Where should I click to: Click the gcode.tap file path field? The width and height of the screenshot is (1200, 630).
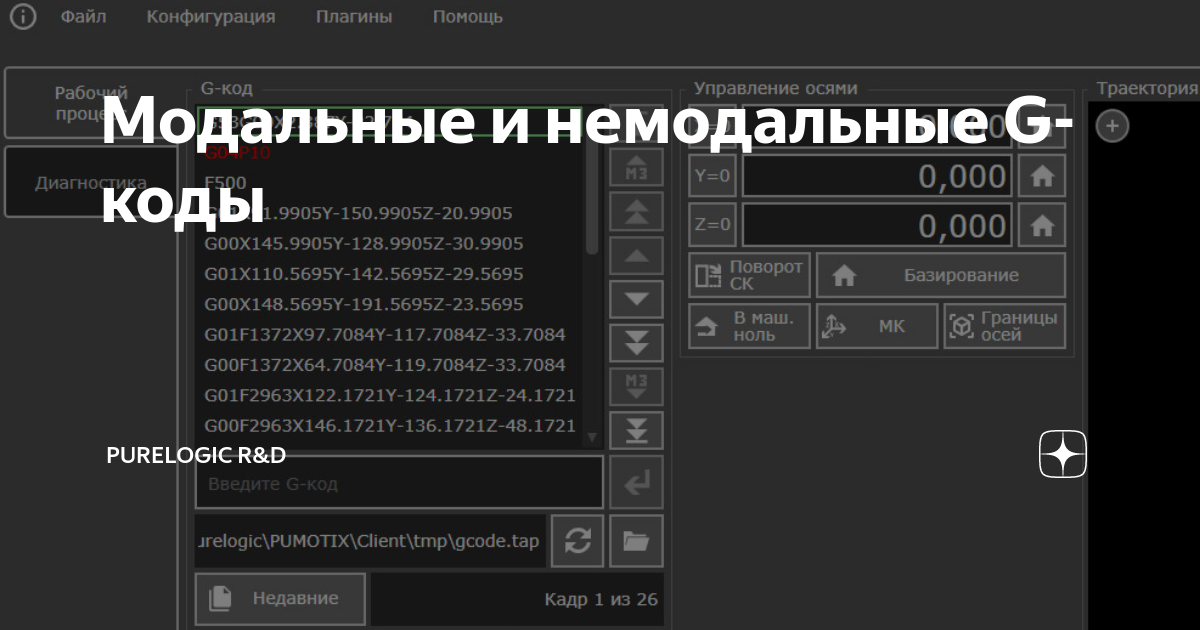[x=371, y=541]
